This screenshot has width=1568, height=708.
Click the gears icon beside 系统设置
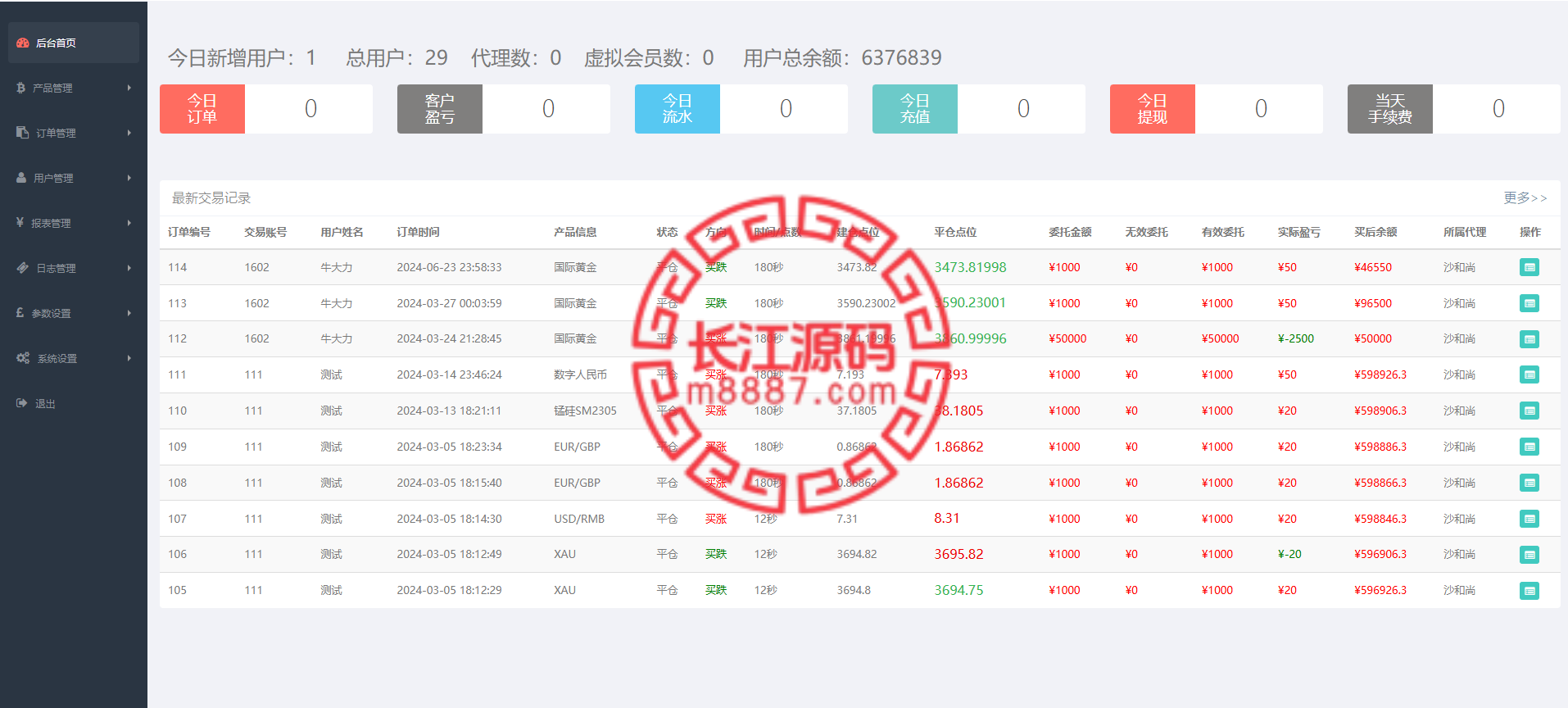click(x=23, y=358)
